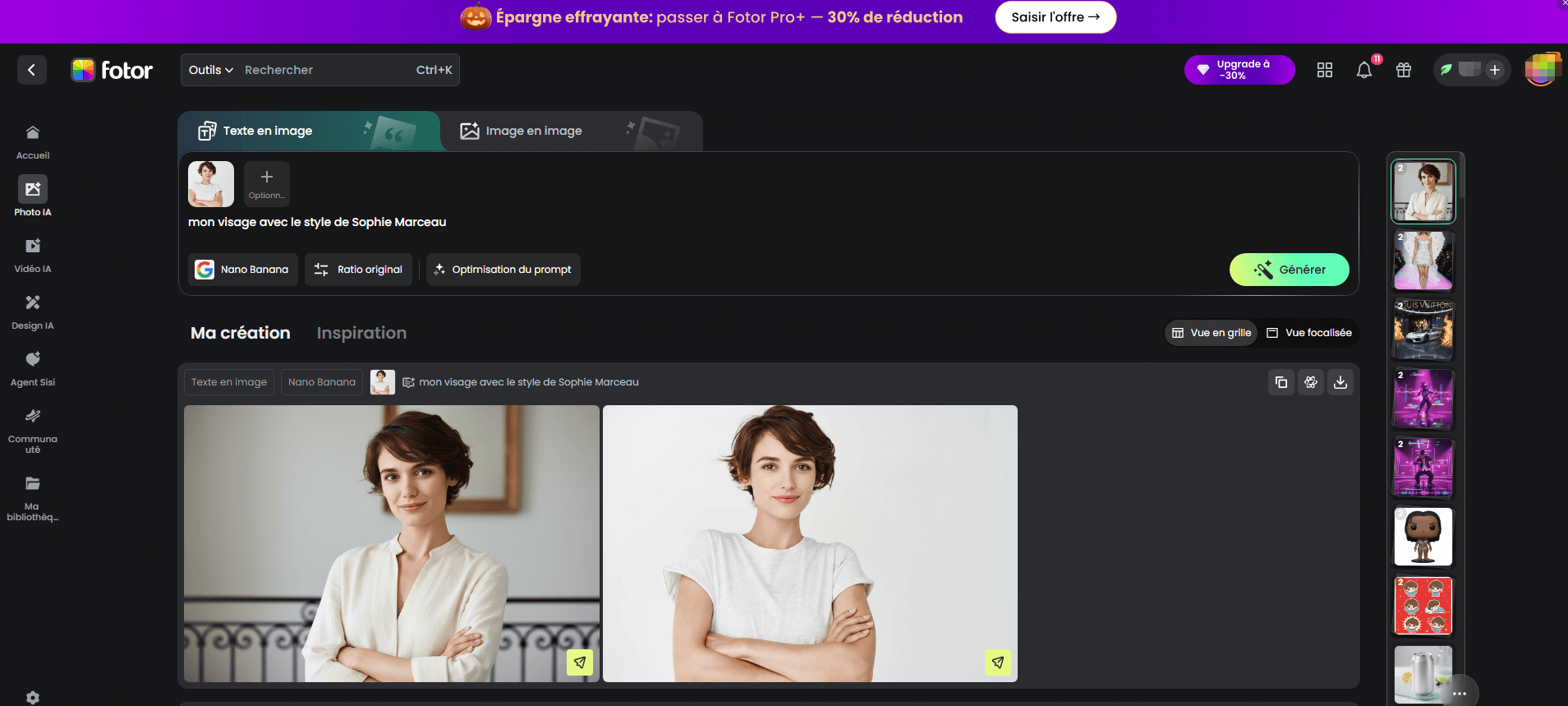
Task: Switch to the Ma création tab
Action: (x=241, y=333)
